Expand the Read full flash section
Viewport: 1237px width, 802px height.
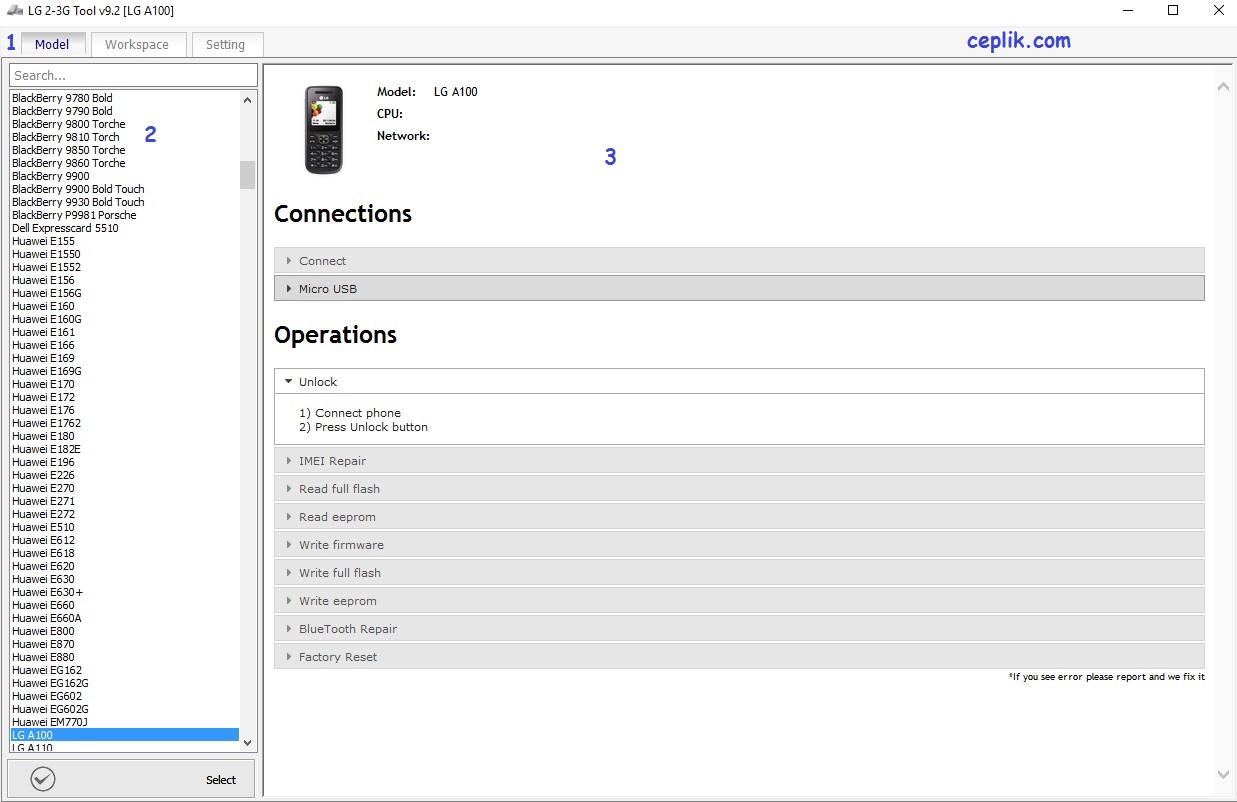[x=739, y=489]
